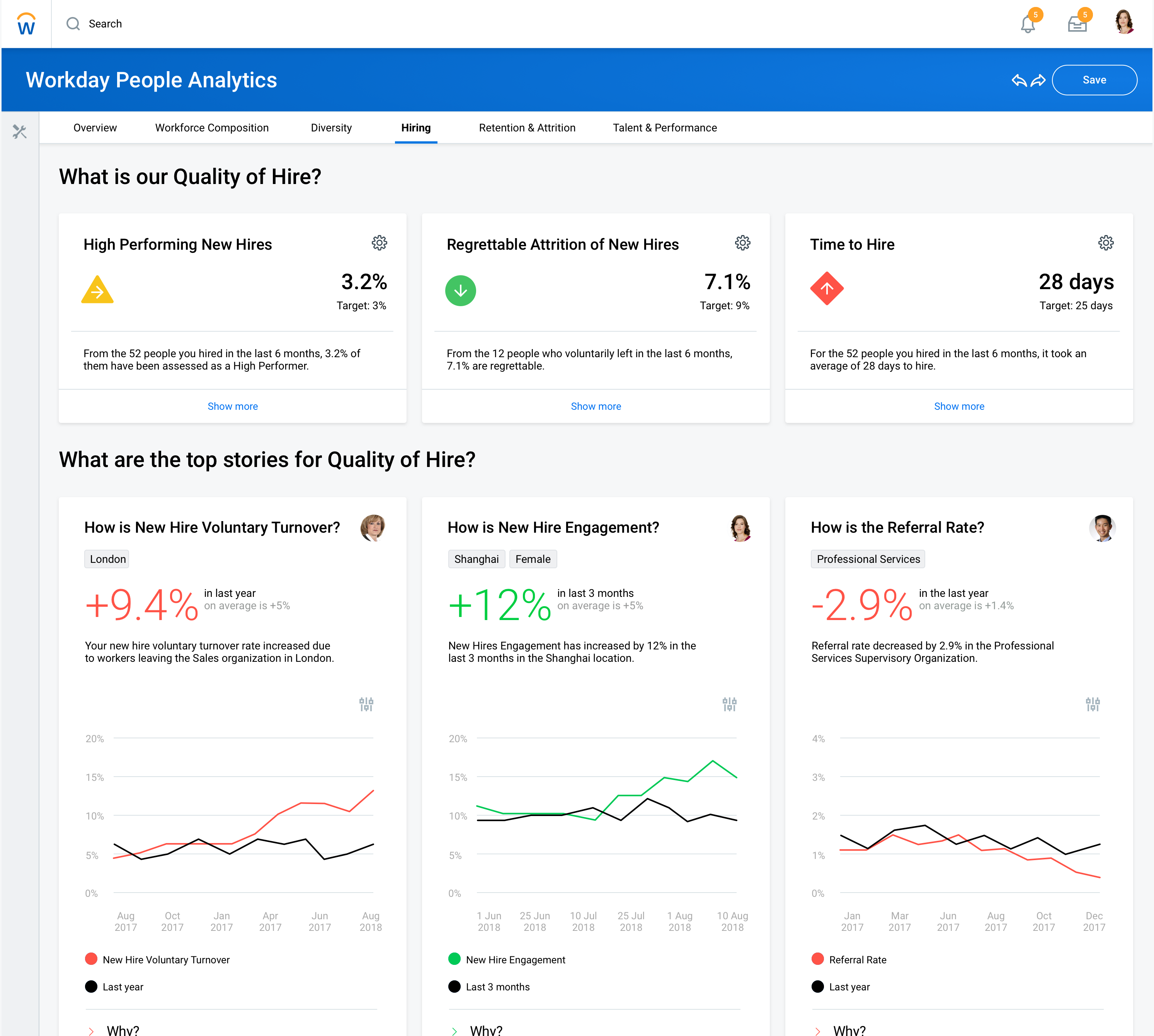
Task: Click the -2.9% referral value
Action: 861,605
